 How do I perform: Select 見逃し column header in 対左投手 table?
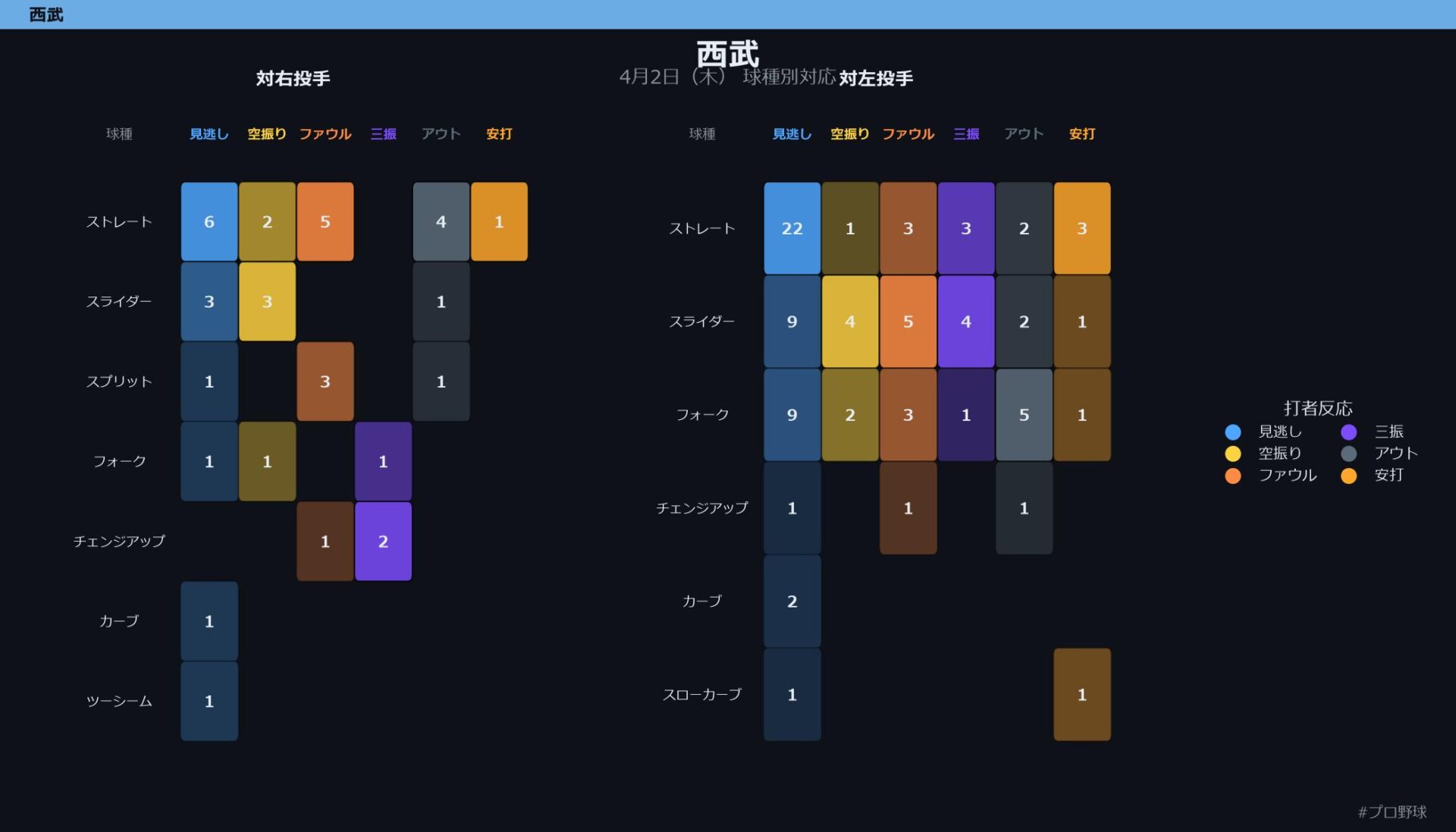(x=792, y=133)
